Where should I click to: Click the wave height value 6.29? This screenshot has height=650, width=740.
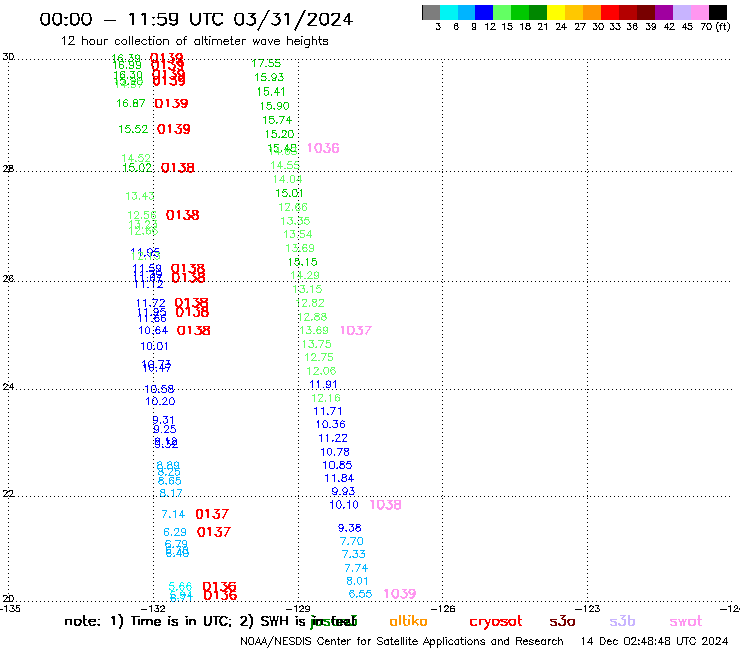click(175, 532)
